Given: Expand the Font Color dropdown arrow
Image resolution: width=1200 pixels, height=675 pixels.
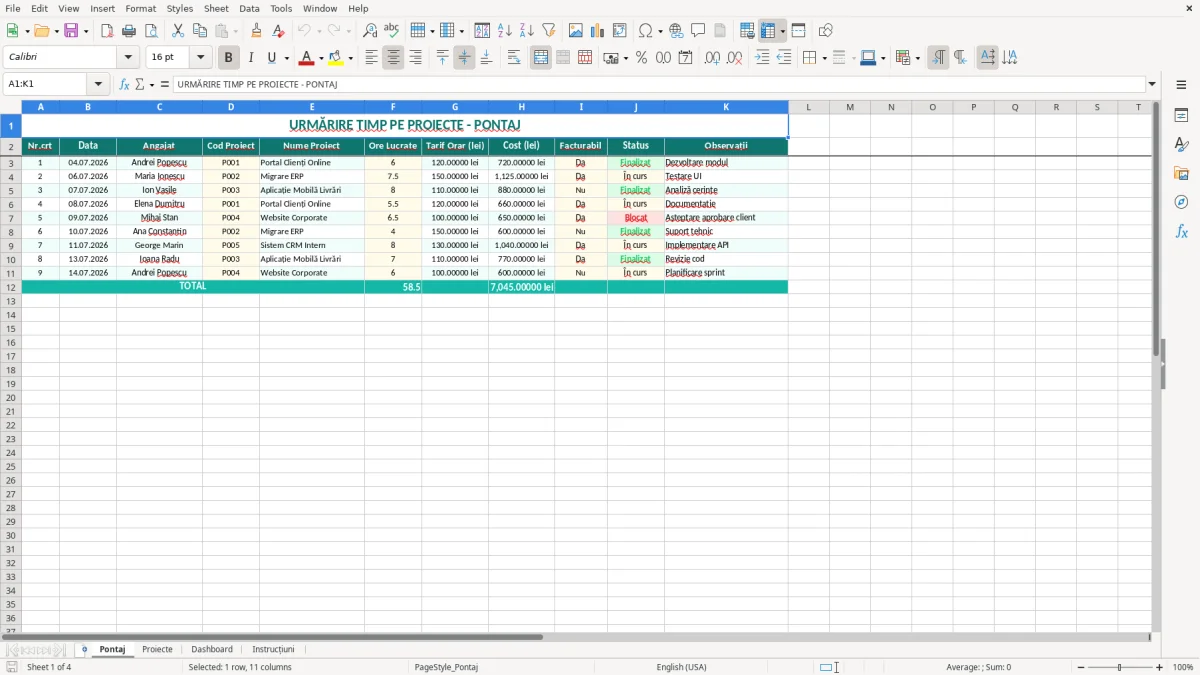Looking at the screenshot, I should pos(321,58).
